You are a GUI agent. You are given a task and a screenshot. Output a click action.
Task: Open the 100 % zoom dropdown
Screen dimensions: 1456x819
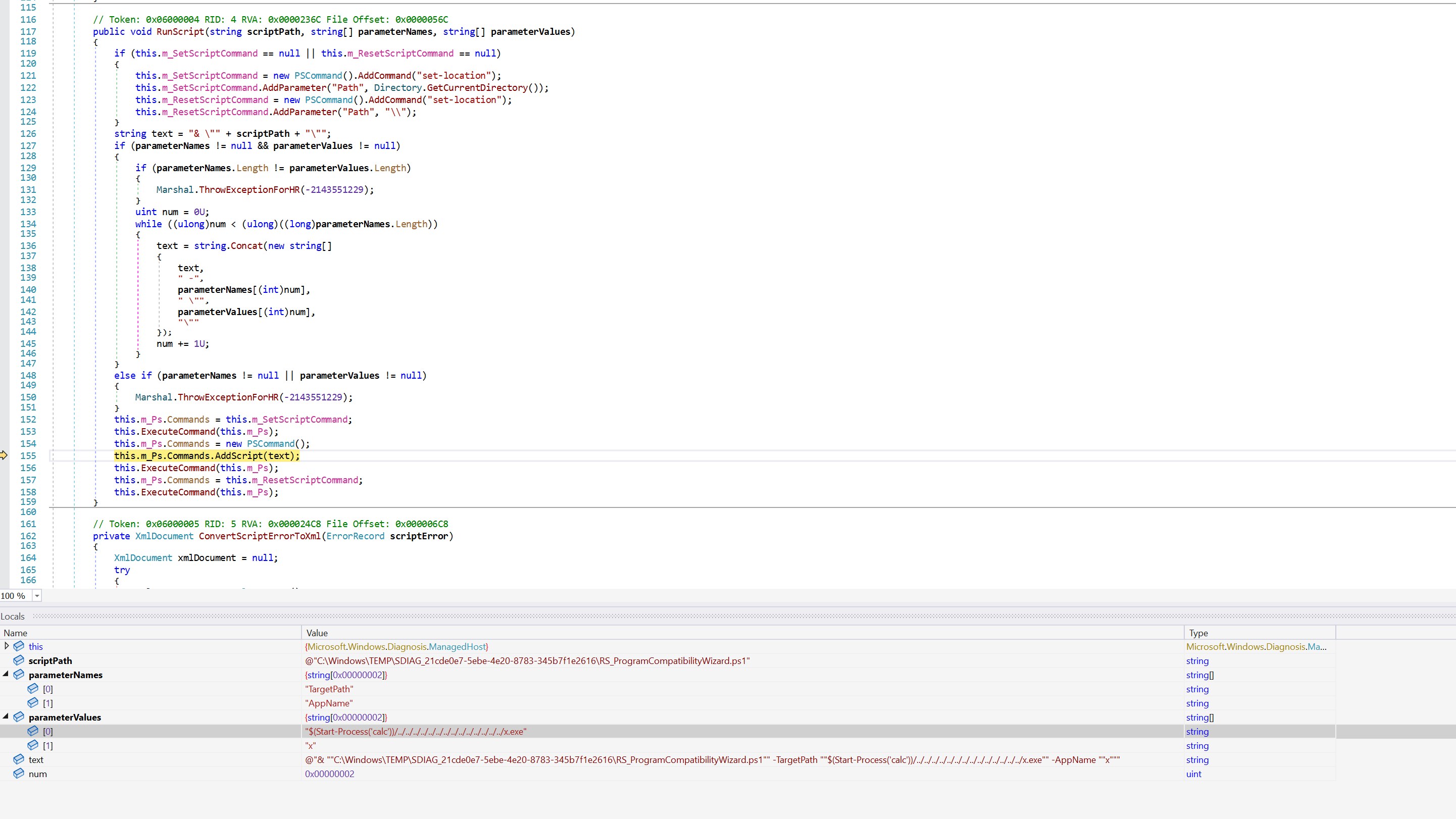coord(37,596)
